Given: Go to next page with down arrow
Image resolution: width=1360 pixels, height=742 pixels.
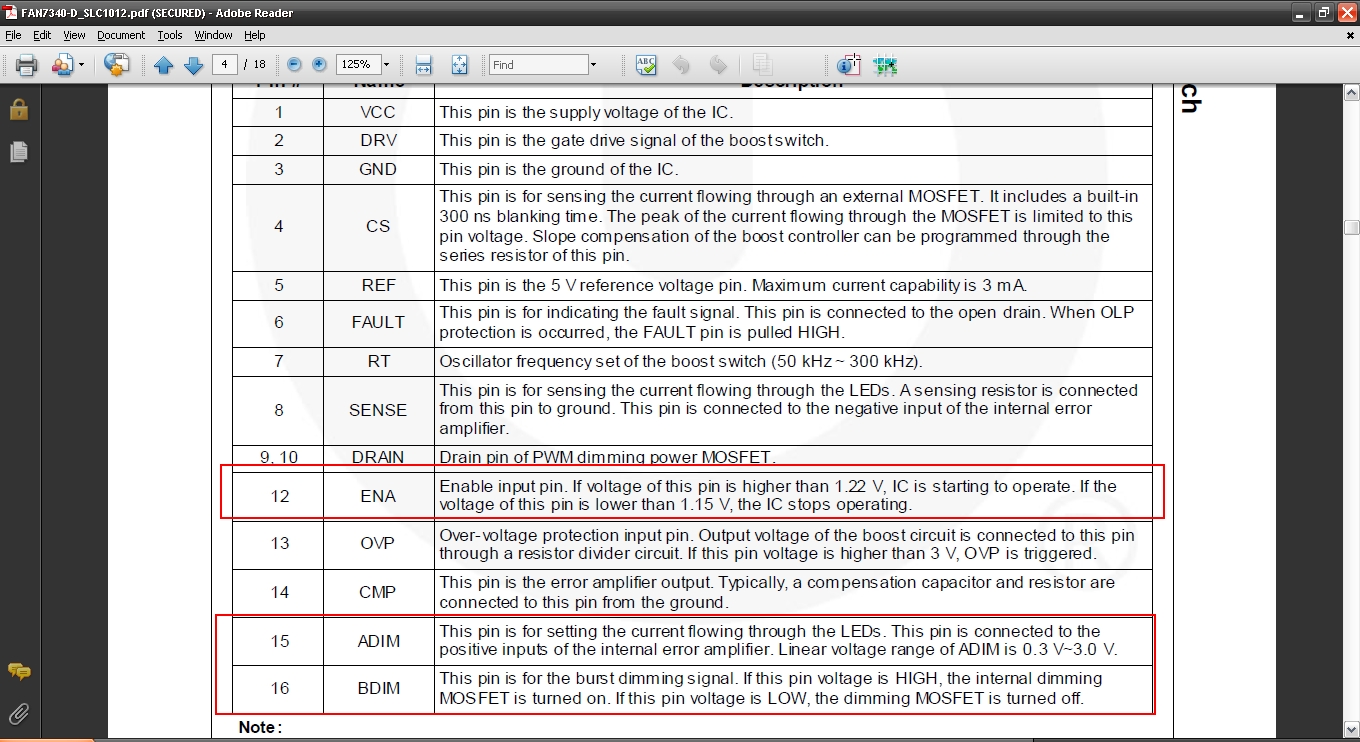Looking at the screenshot, I should (x=193, y=65).
